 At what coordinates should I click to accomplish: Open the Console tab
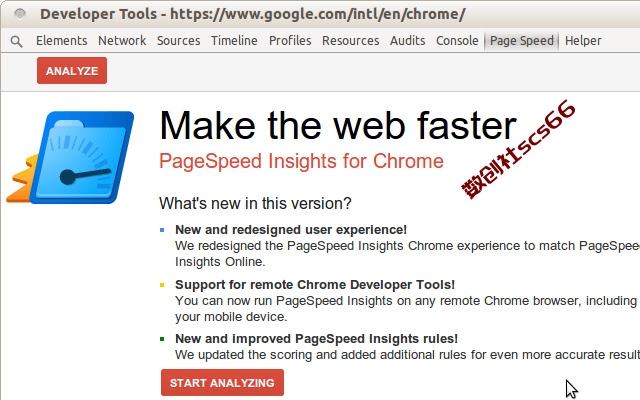(x=457, y=41)
